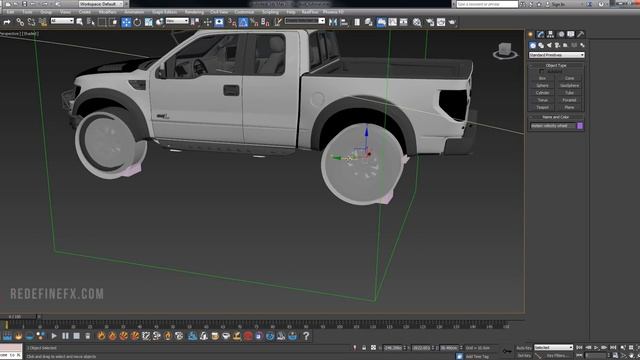This screenshot has width=640, height=360.
Task: Open the Rendering menu
Action: [194, 12]
